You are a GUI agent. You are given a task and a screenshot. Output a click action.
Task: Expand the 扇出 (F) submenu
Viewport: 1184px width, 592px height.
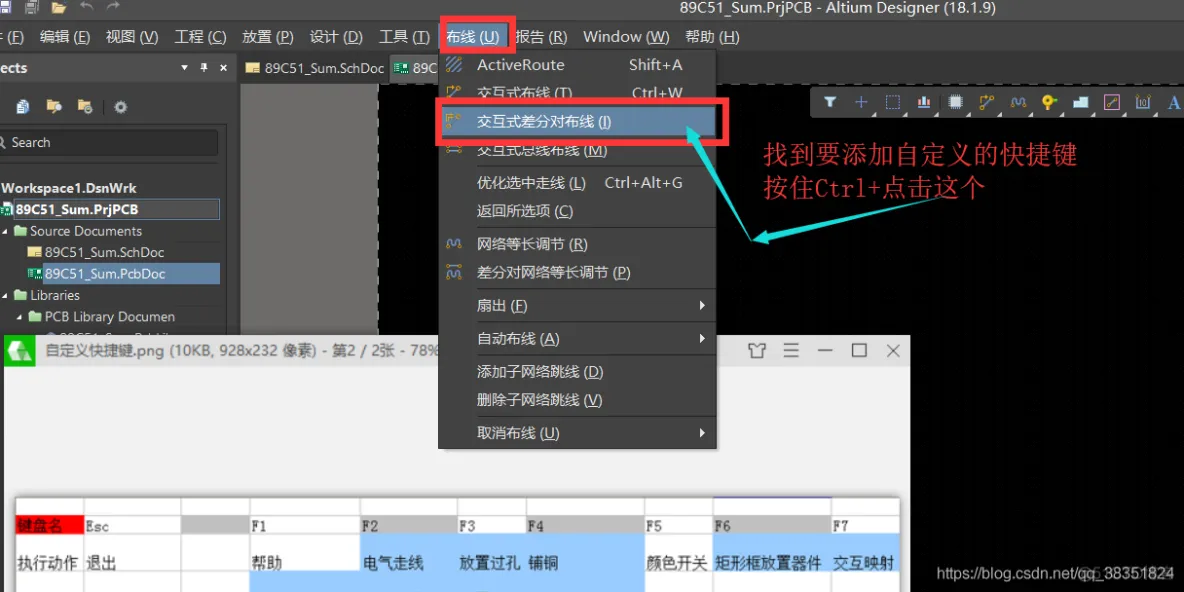pyautogui.click(x=578, y=305)
